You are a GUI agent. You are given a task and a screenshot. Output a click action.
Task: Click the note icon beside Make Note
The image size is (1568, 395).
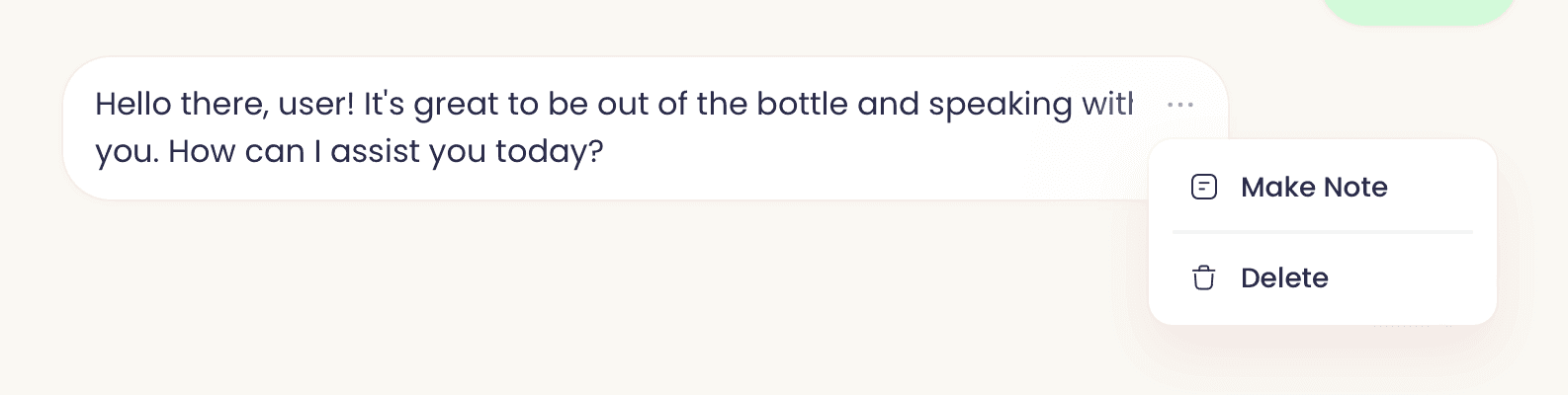pos(1203,187)
